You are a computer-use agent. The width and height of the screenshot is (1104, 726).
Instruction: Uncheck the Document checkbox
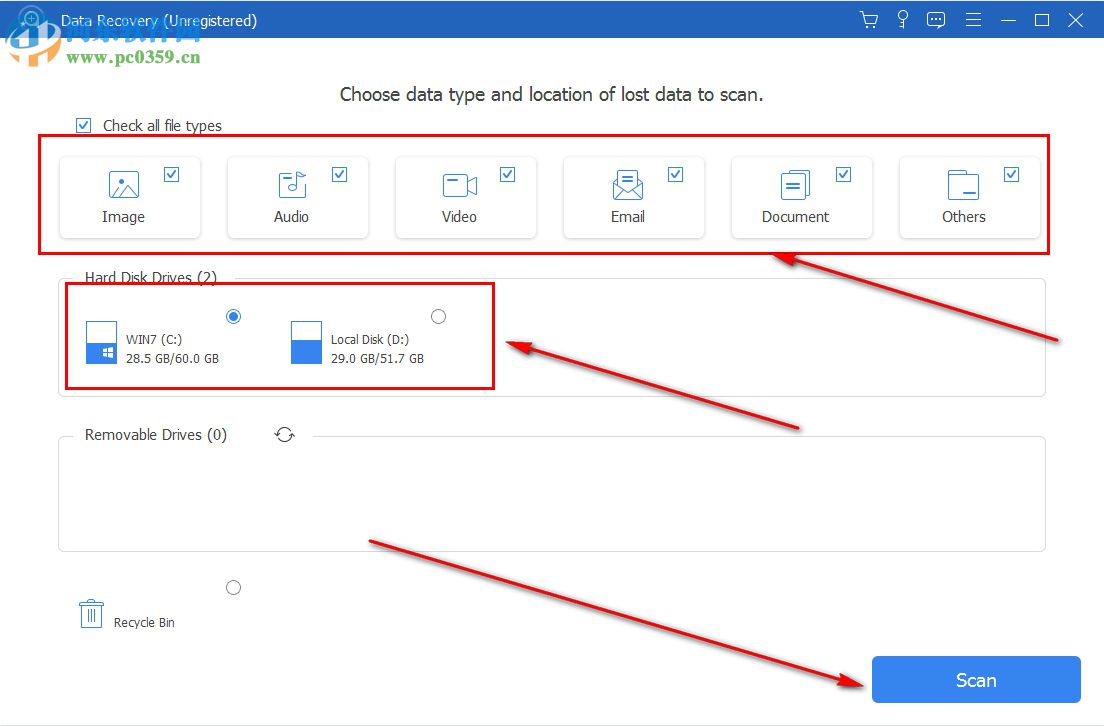click(x=844, y=173)
